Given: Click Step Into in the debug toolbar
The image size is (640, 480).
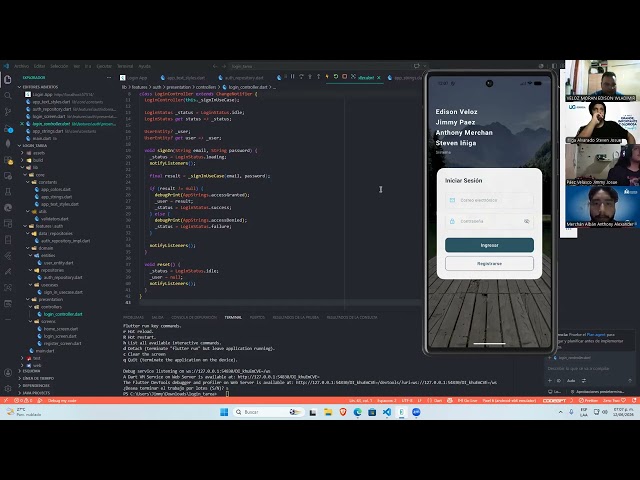Looking at the screenshot, I should click(310, 77).
